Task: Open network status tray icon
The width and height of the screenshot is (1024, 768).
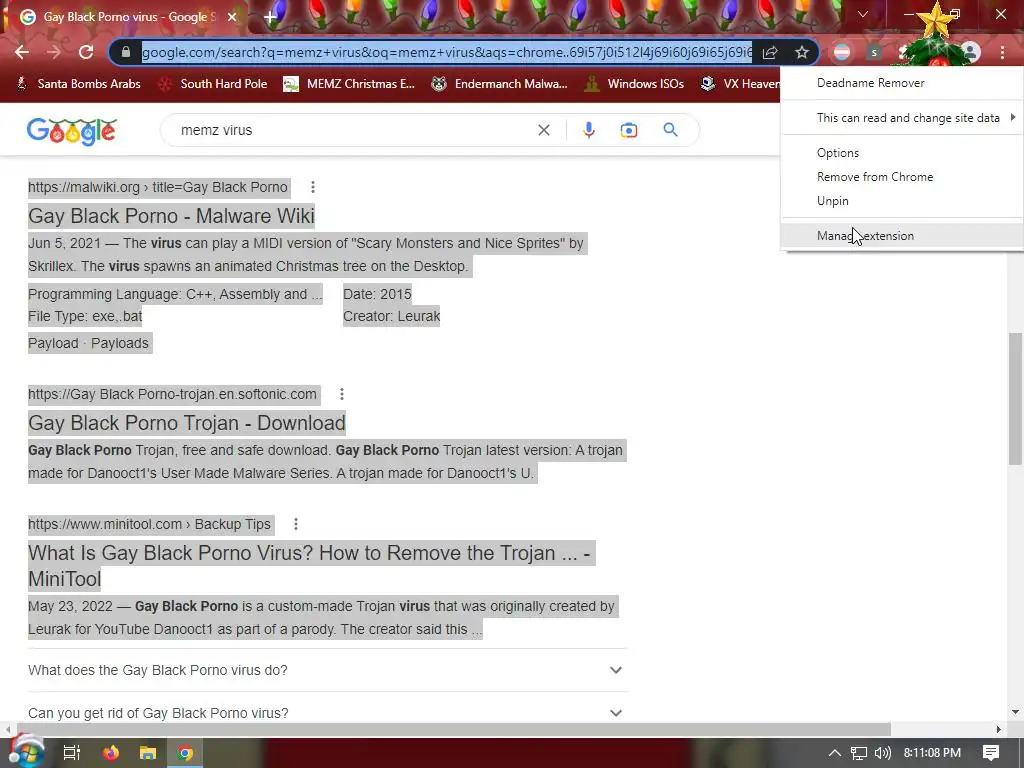Action: pyautogui.click(x=859, y=753)
